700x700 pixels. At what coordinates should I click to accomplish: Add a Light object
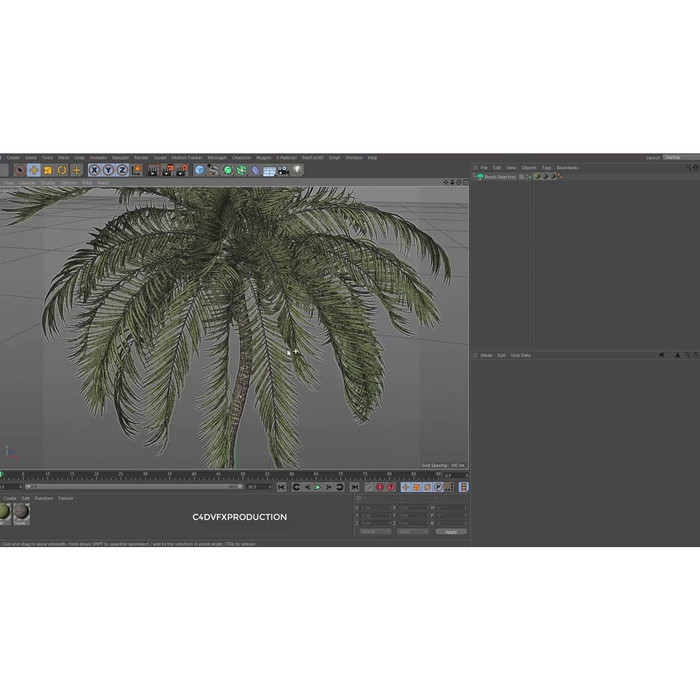297,170
